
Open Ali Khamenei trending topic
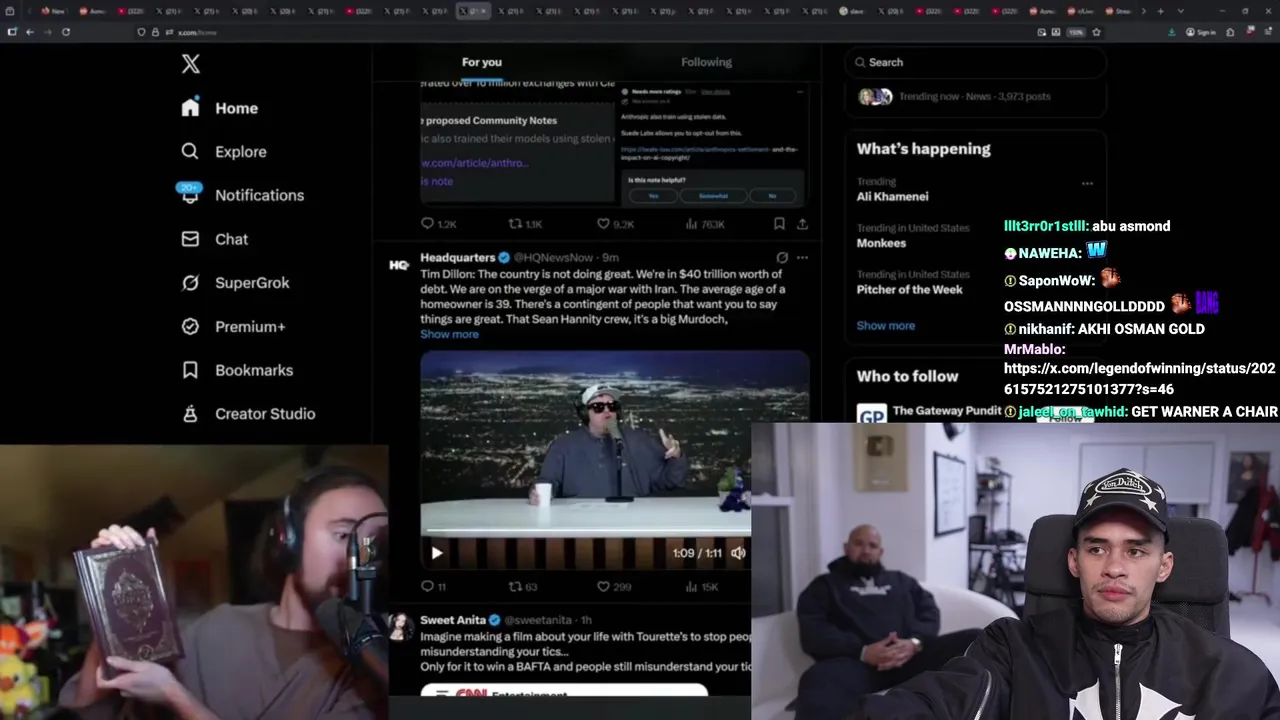(x=892, y=197)
